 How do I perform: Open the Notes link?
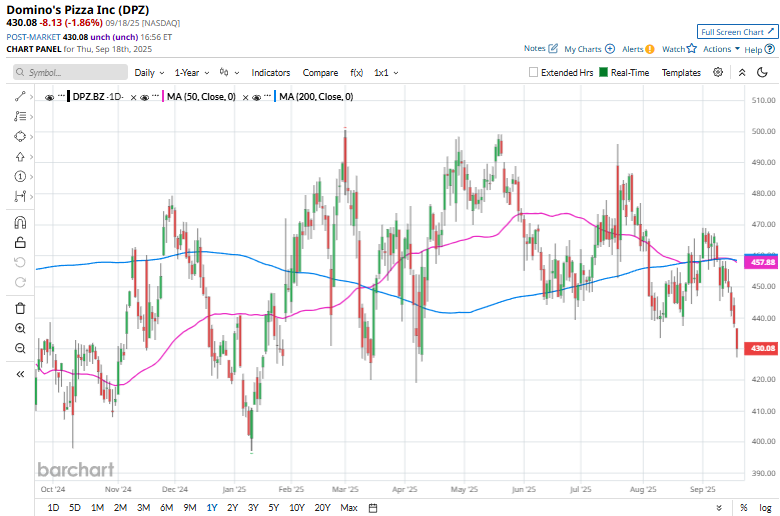click(x=534, y=48)
